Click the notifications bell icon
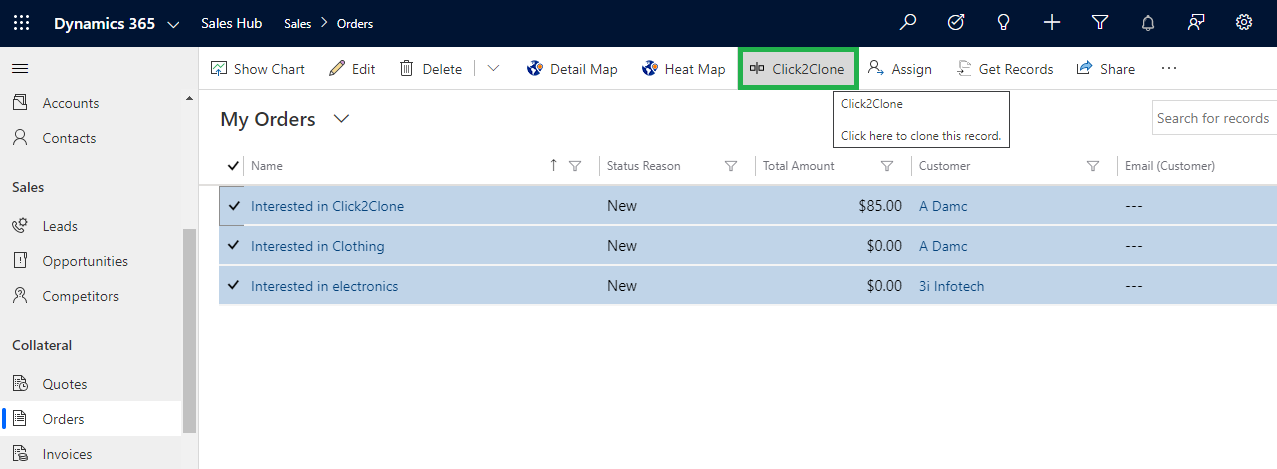This screenshot has height=469, width=1277. coord(1148,23)
